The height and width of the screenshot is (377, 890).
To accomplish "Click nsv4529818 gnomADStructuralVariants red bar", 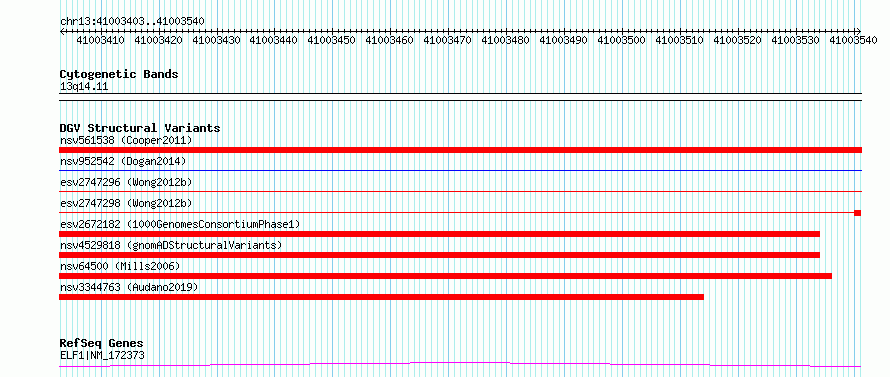I will [x=439, y=255].
